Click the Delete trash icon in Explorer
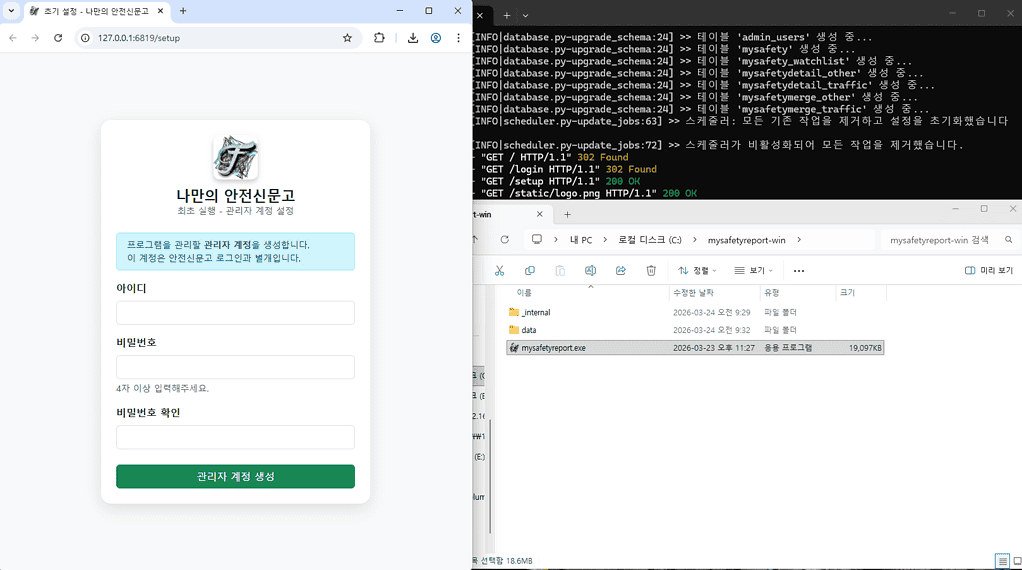This screenshot has height=570, width=1022. [x=651, y=271]
